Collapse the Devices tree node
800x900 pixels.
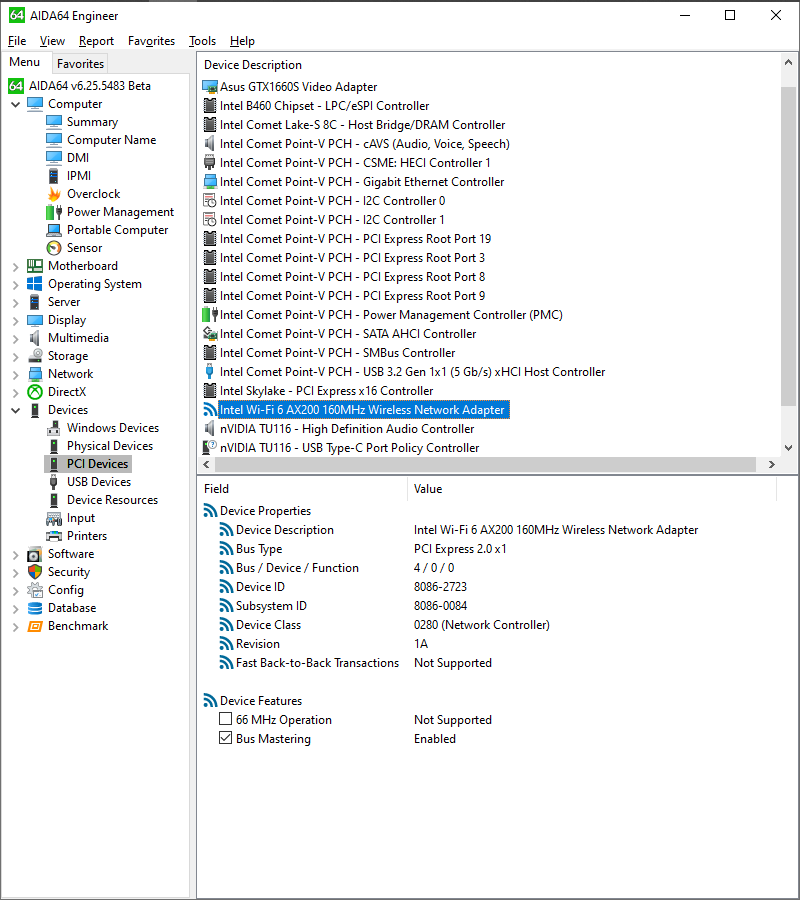15,410
